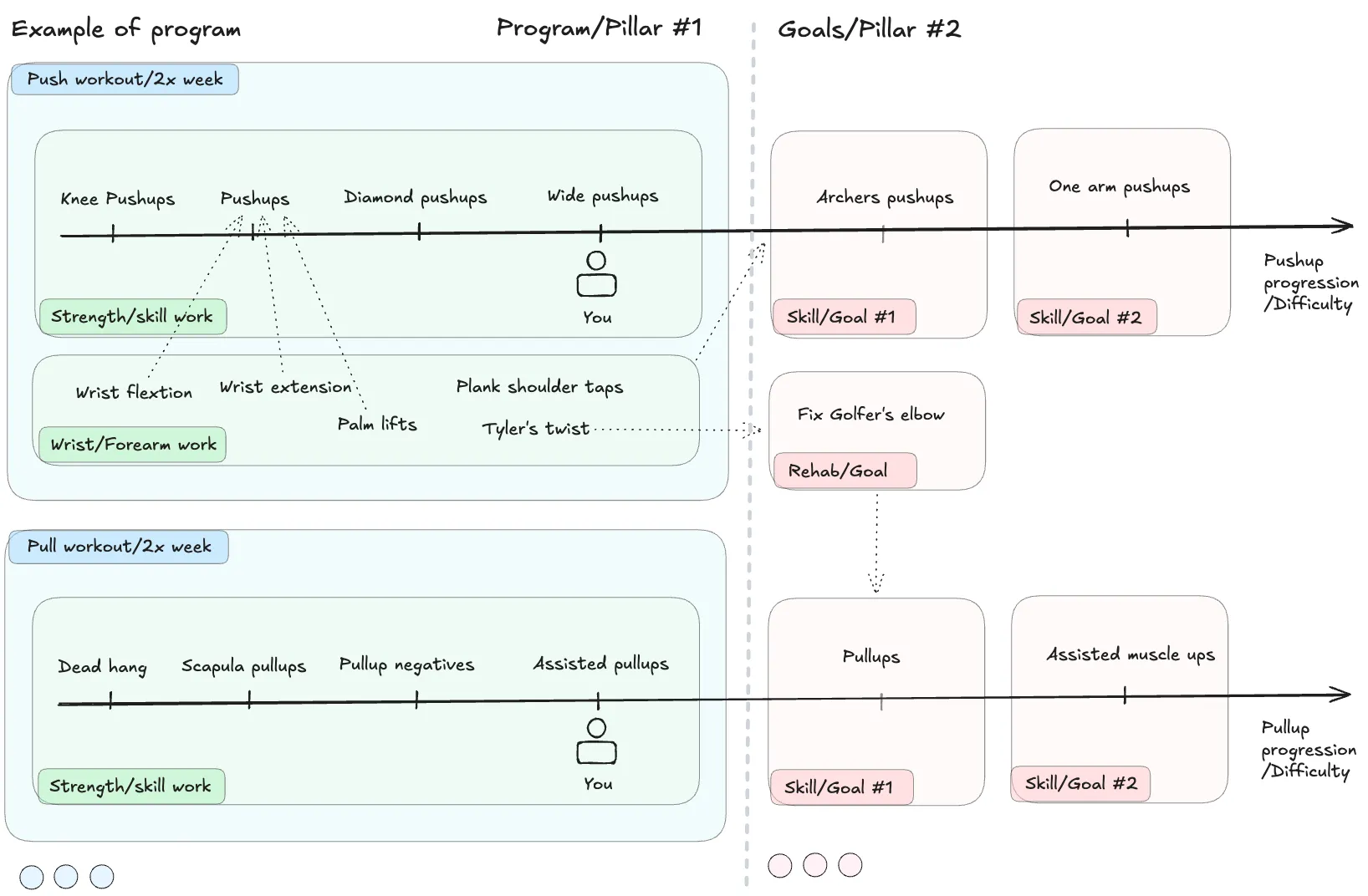This screenshot has width=1368, height=896.
Task: Click the arrowhead ending the pullup progression line
Action: 1341,694
